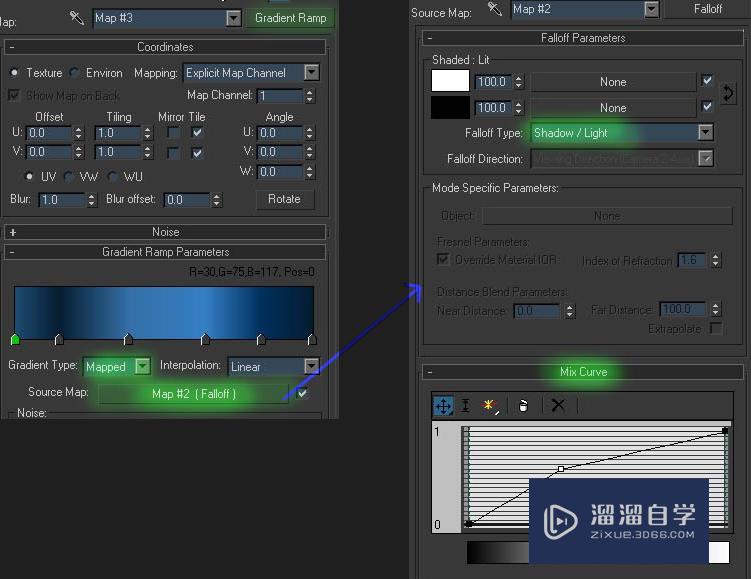Select the WU radio button
The image size is (751, 579).
tap(113, 177)
